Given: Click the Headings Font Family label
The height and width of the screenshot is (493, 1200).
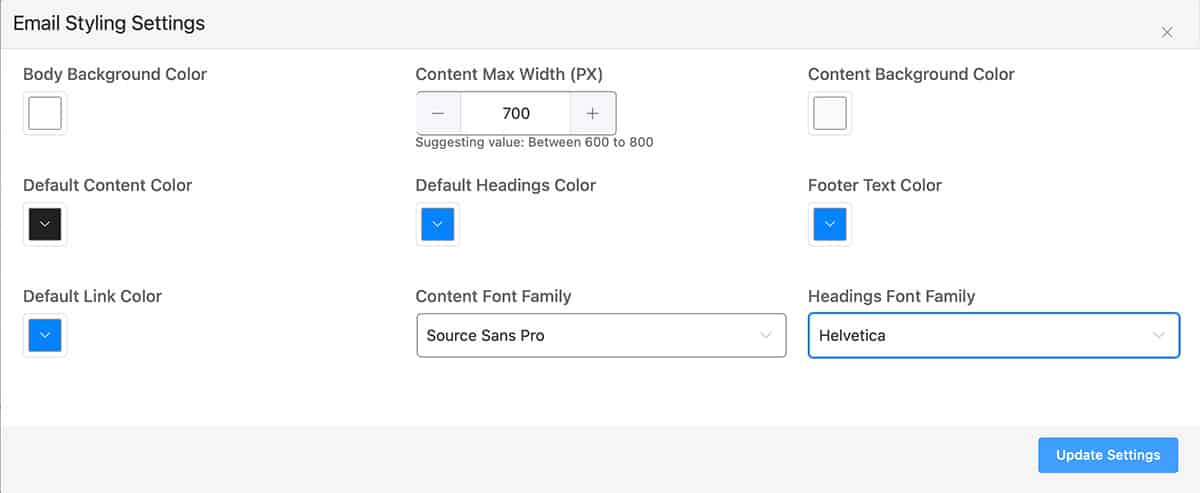Looking at the screenshot, I should click(892, 296).
